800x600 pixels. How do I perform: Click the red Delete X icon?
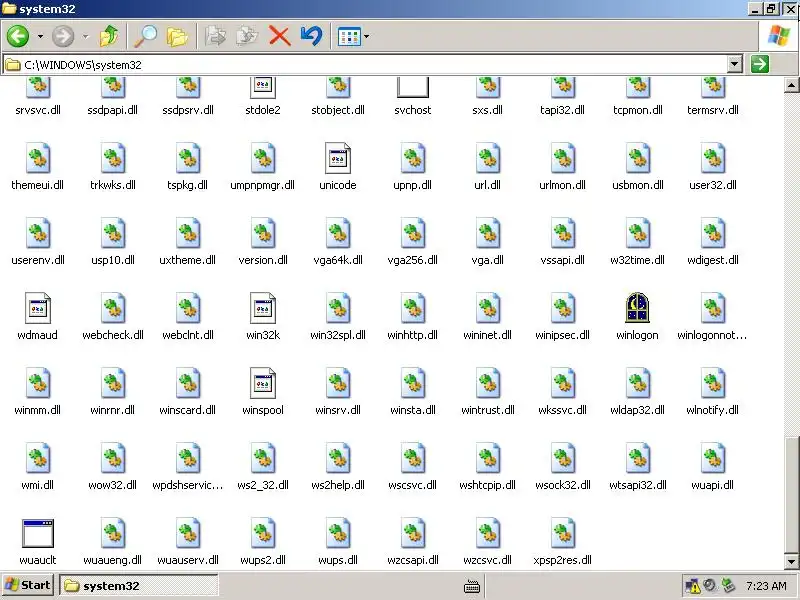(279, 36)
